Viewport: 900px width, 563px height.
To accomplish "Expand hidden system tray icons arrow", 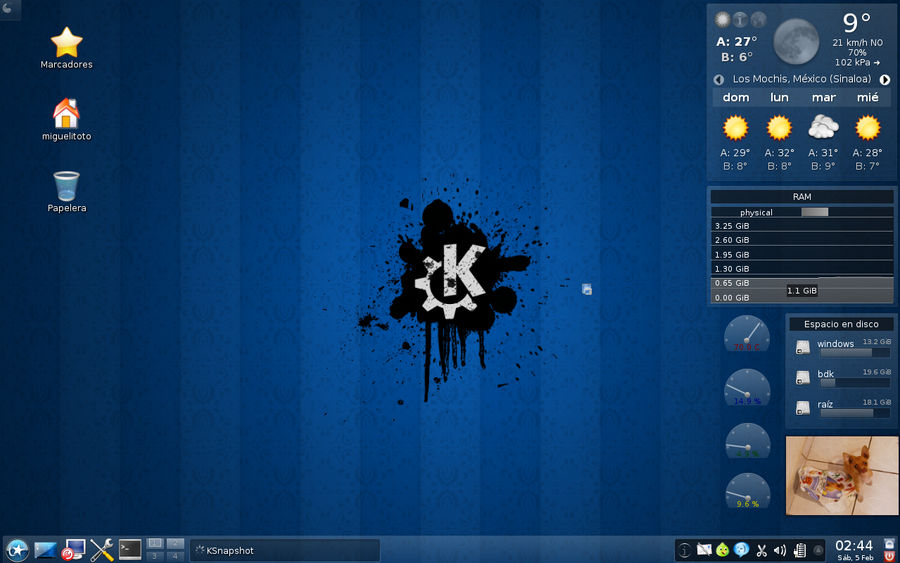I will point(818,550).
